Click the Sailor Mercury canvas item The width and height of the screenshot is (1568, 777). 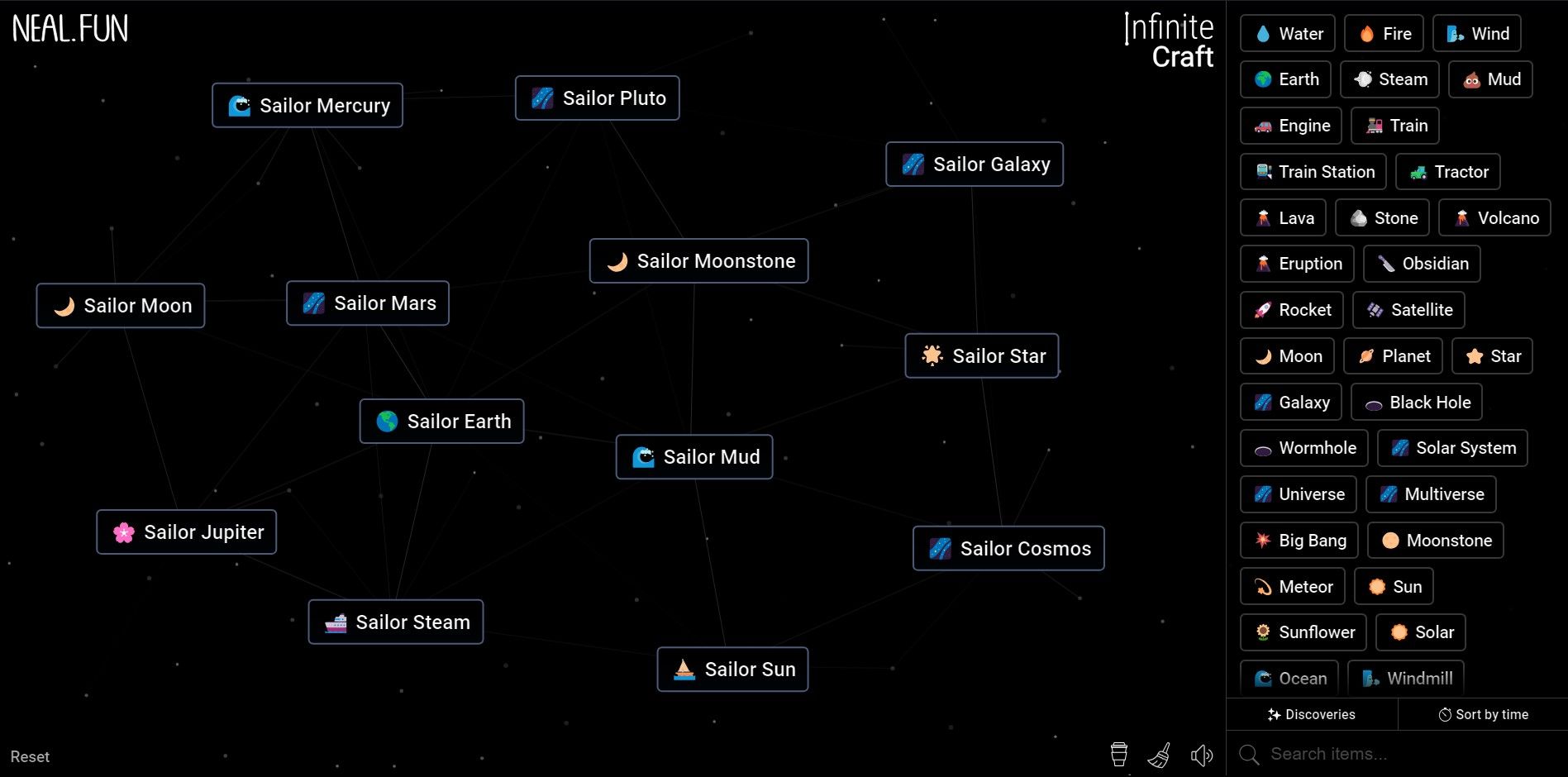click(307, 105)
